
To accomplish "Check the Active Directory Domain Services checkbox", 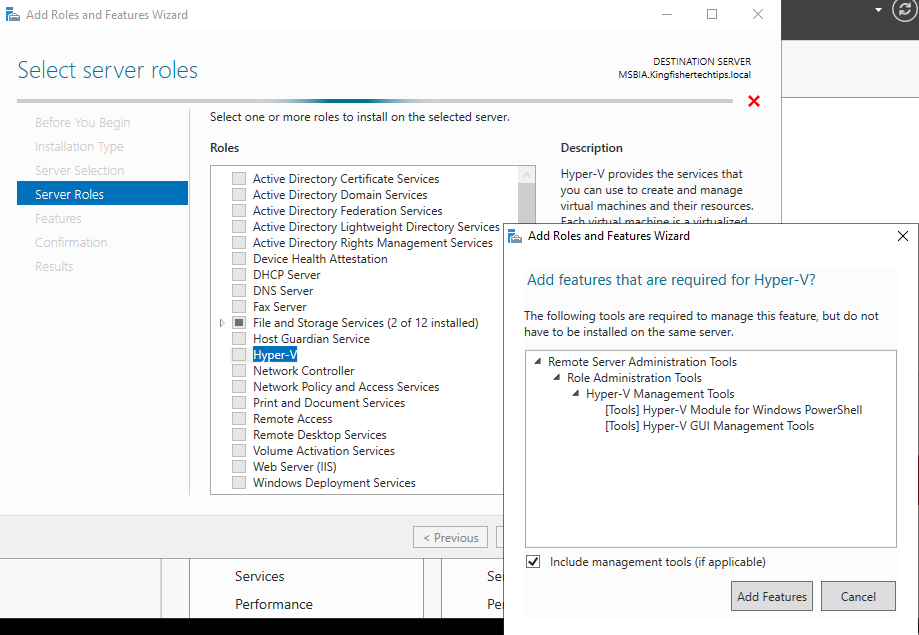I will [x=239, y=194].
